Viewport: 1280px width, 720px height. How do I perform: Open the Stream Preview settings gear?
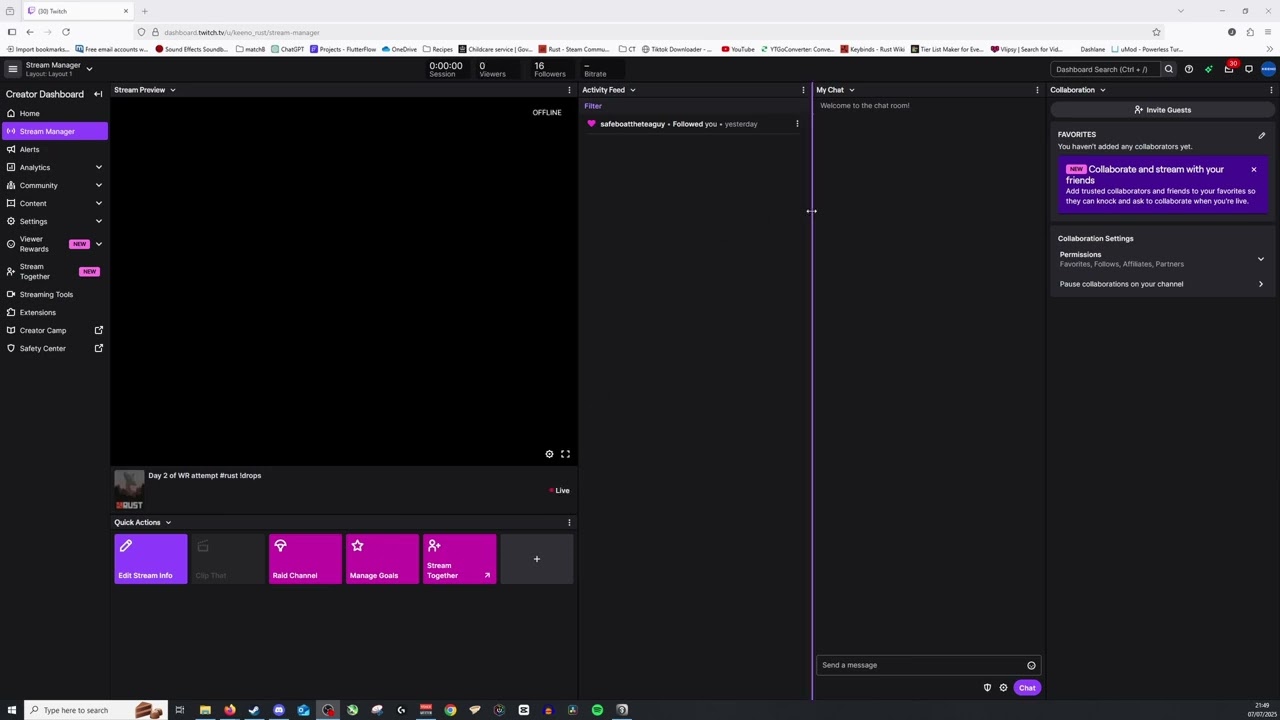pos(549,454)
